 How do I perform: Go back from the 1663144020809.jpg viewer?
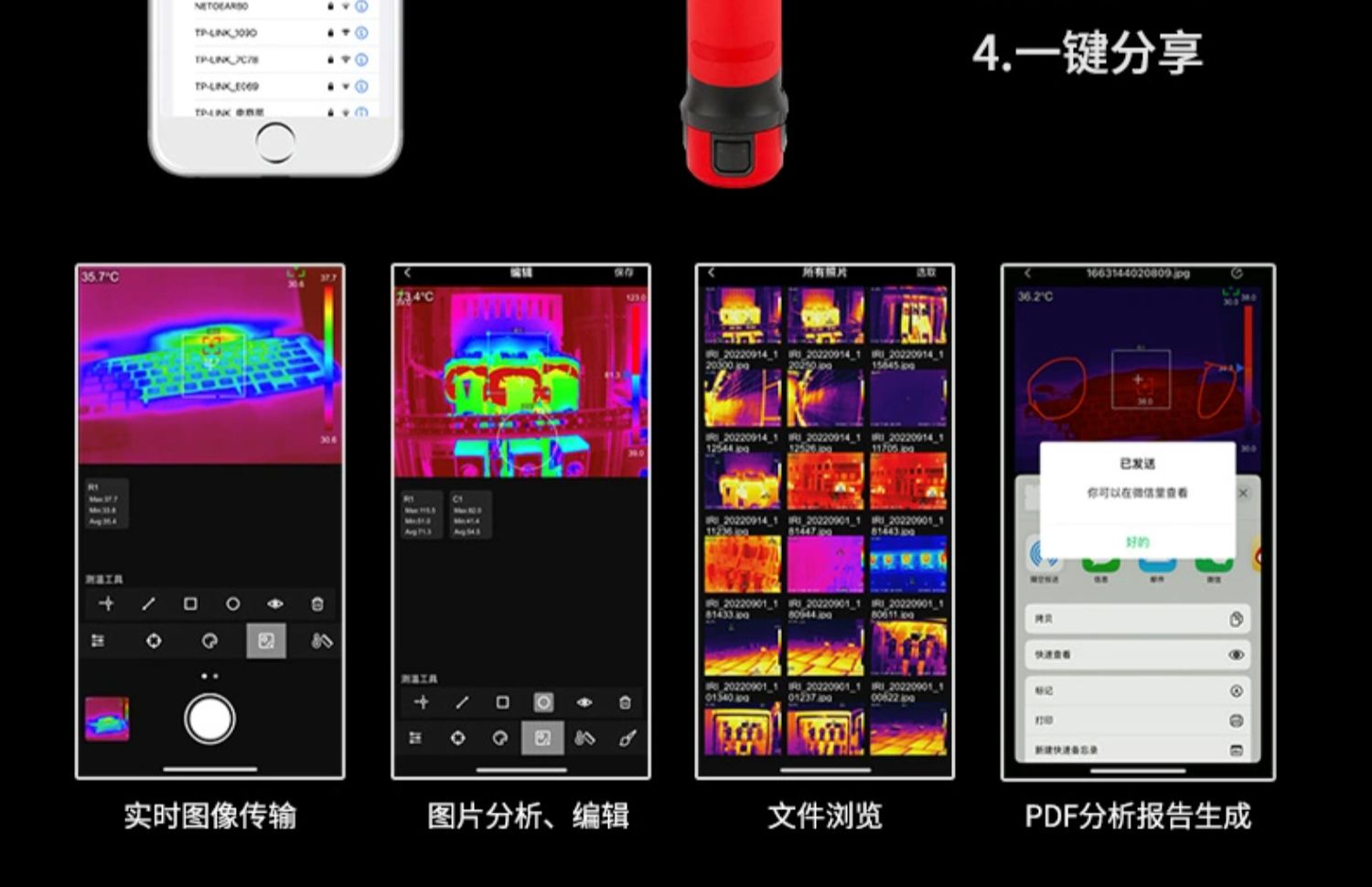pos(1027,273)
